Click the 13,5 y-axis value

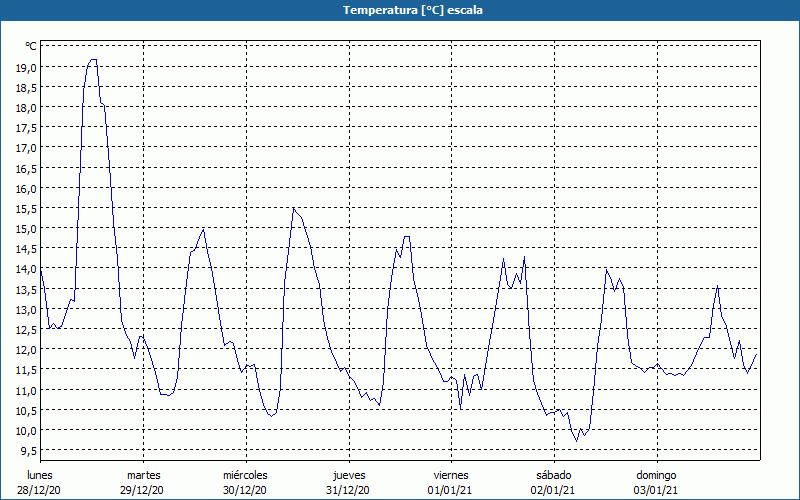(x=27, y=289)
